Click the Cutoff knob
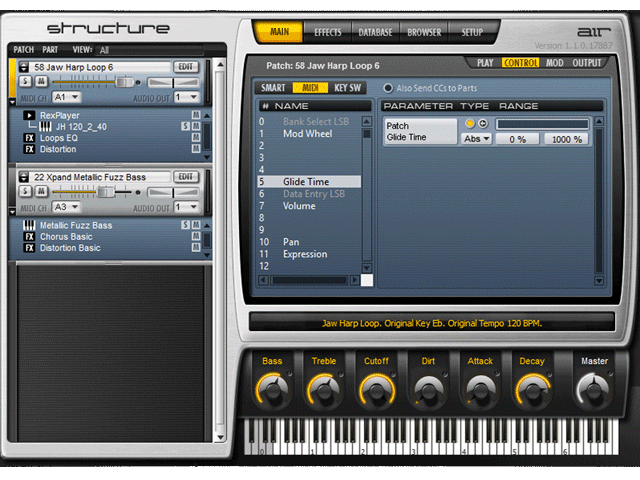This screenshot has height=480, width=640. (376, 390)
